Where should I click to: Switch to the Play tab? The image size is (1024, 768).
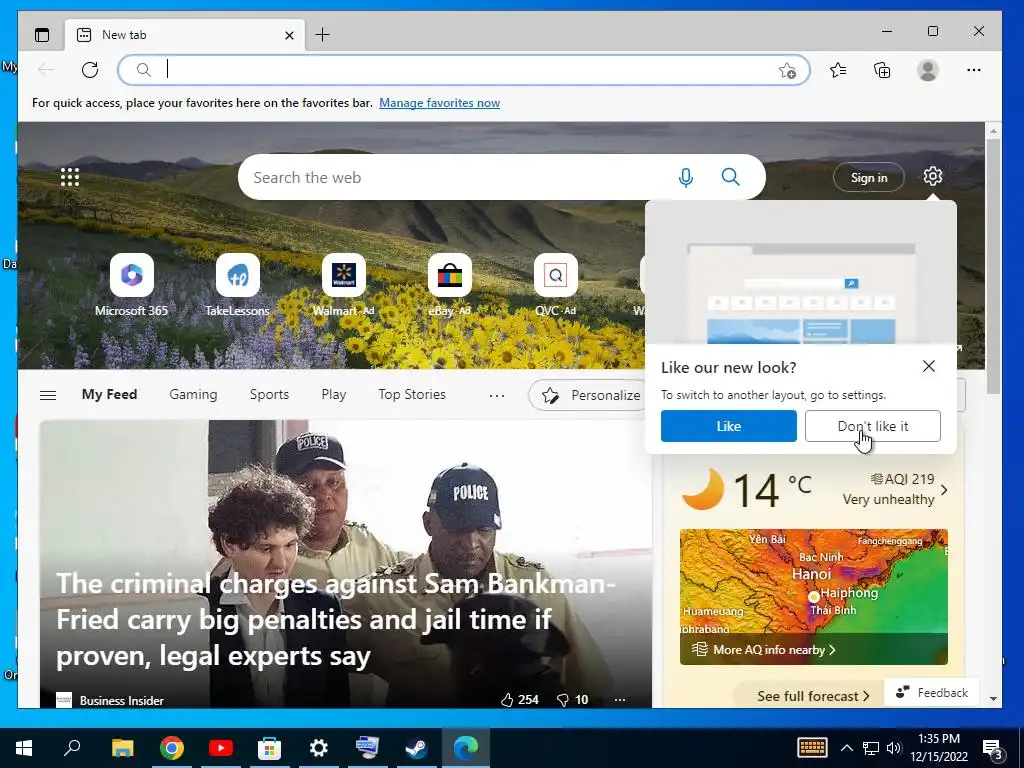pos(334,394)
